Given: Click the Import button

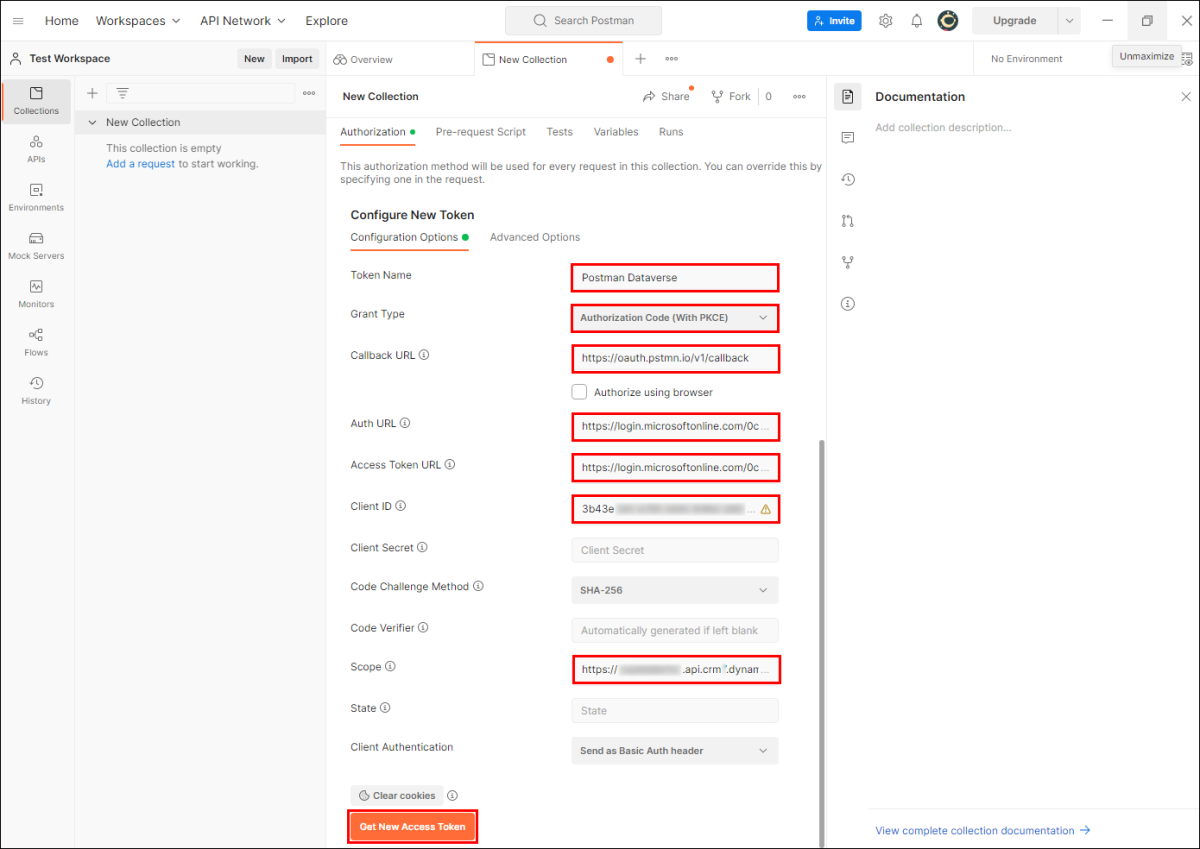Looking at the screenshot, I should (297, 59).
